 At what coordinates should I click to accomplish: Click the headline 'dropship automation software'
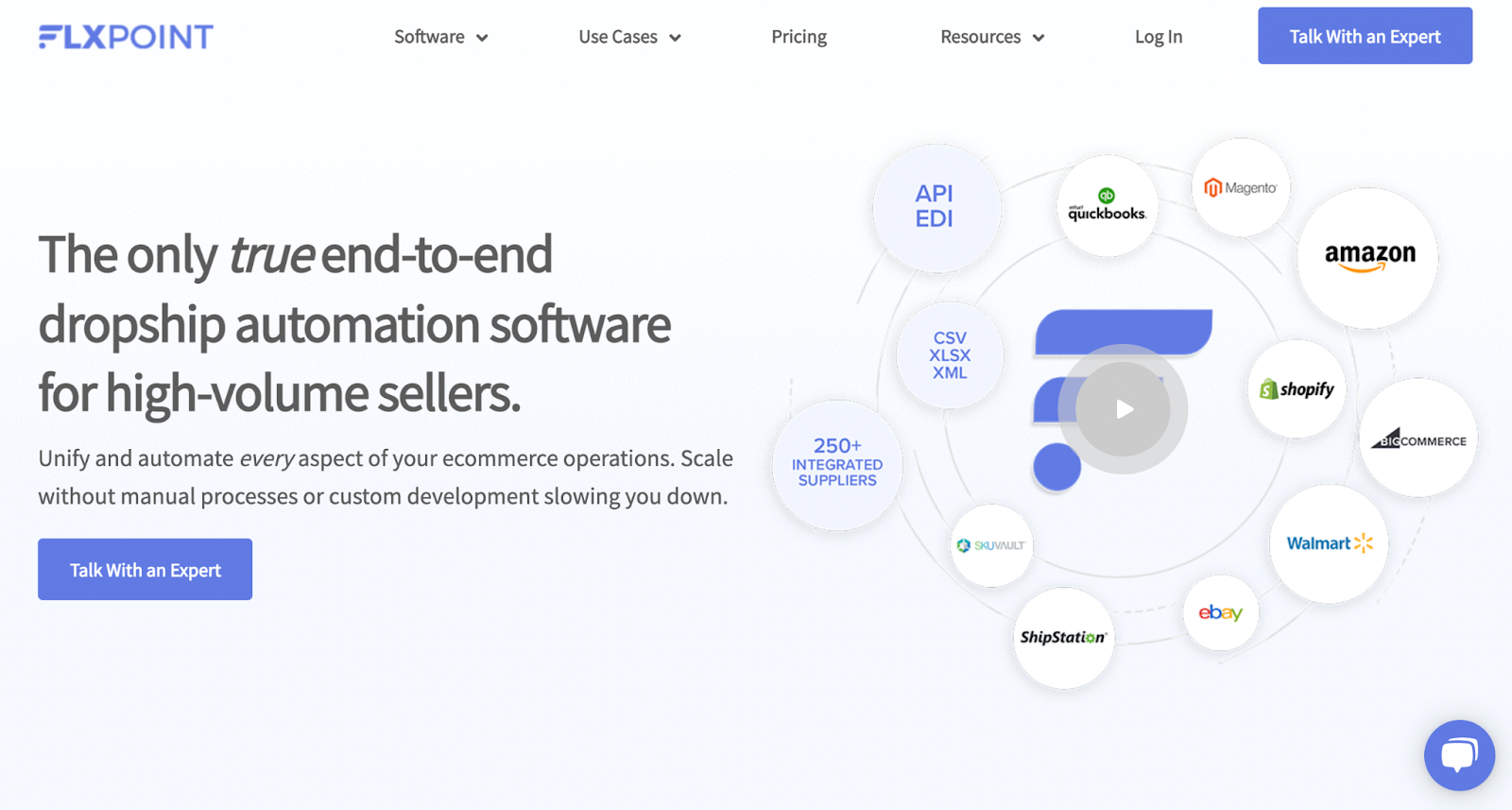[354, 324]
